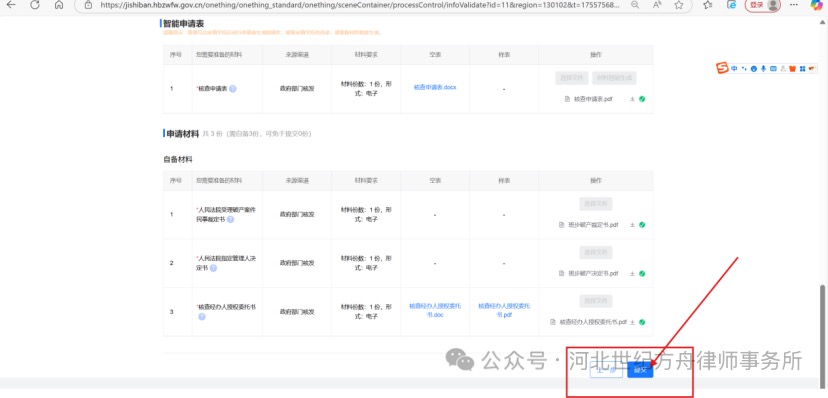This screenshot has height=398, width=828.
Task: Click 选择文件 for the 授权委托书 row
Action: (596, 301)
